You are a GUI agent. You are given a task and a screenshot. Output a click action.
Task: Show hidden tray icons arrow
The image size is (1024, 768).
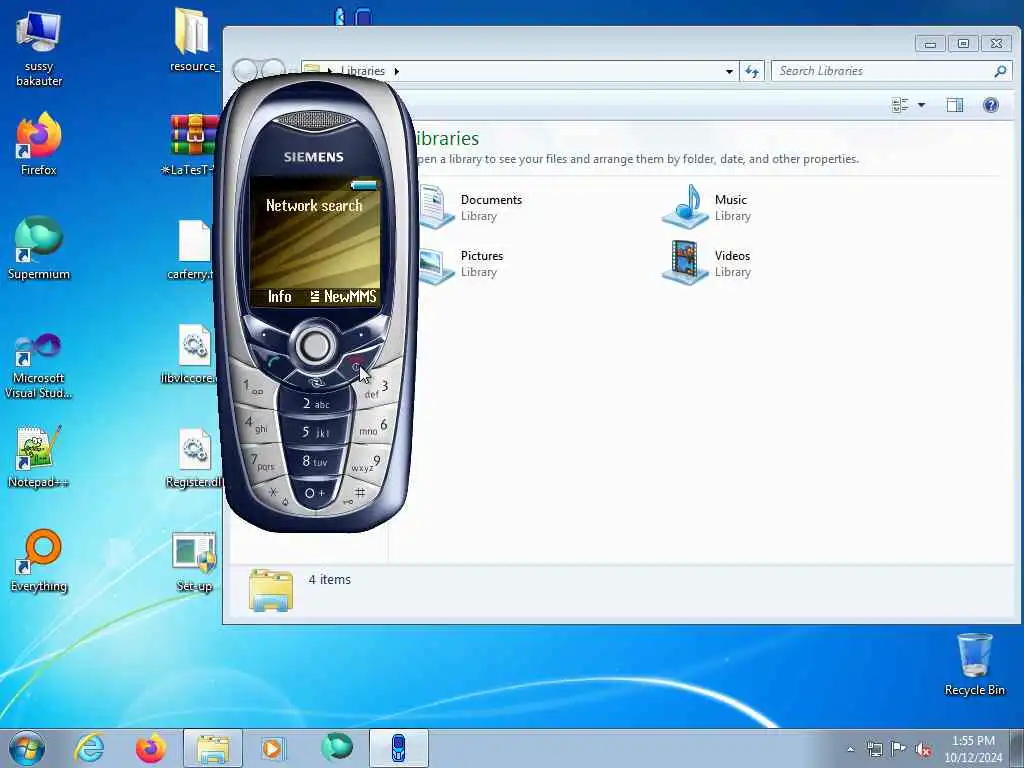(850, 749)
